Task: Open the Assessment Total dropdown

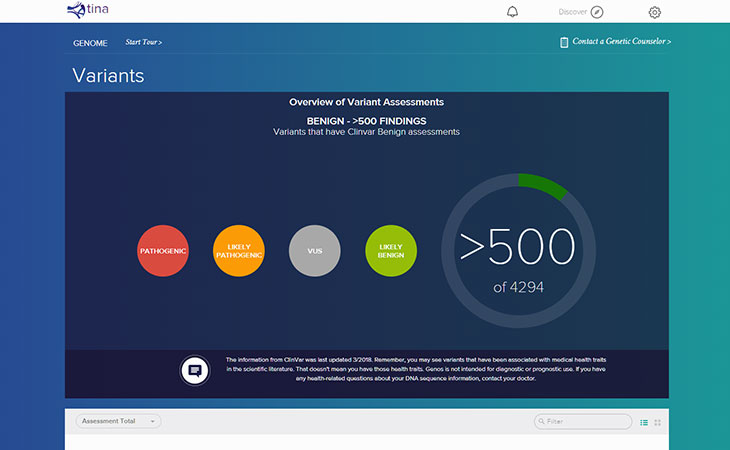Action: click(x=118, y=422)
